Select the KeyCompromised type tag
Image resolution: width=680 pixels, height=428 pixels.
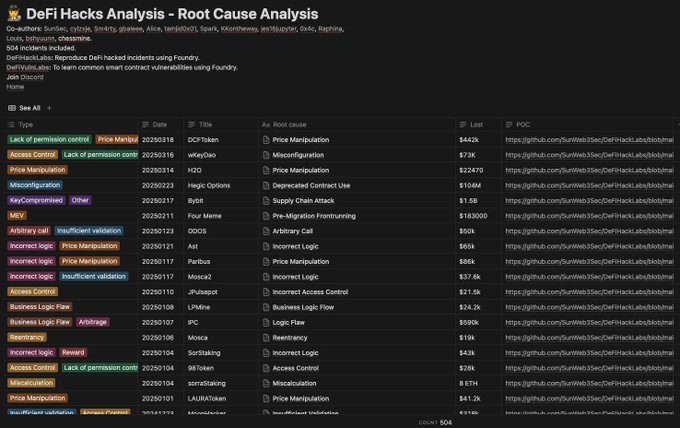(x=36, y=200)
